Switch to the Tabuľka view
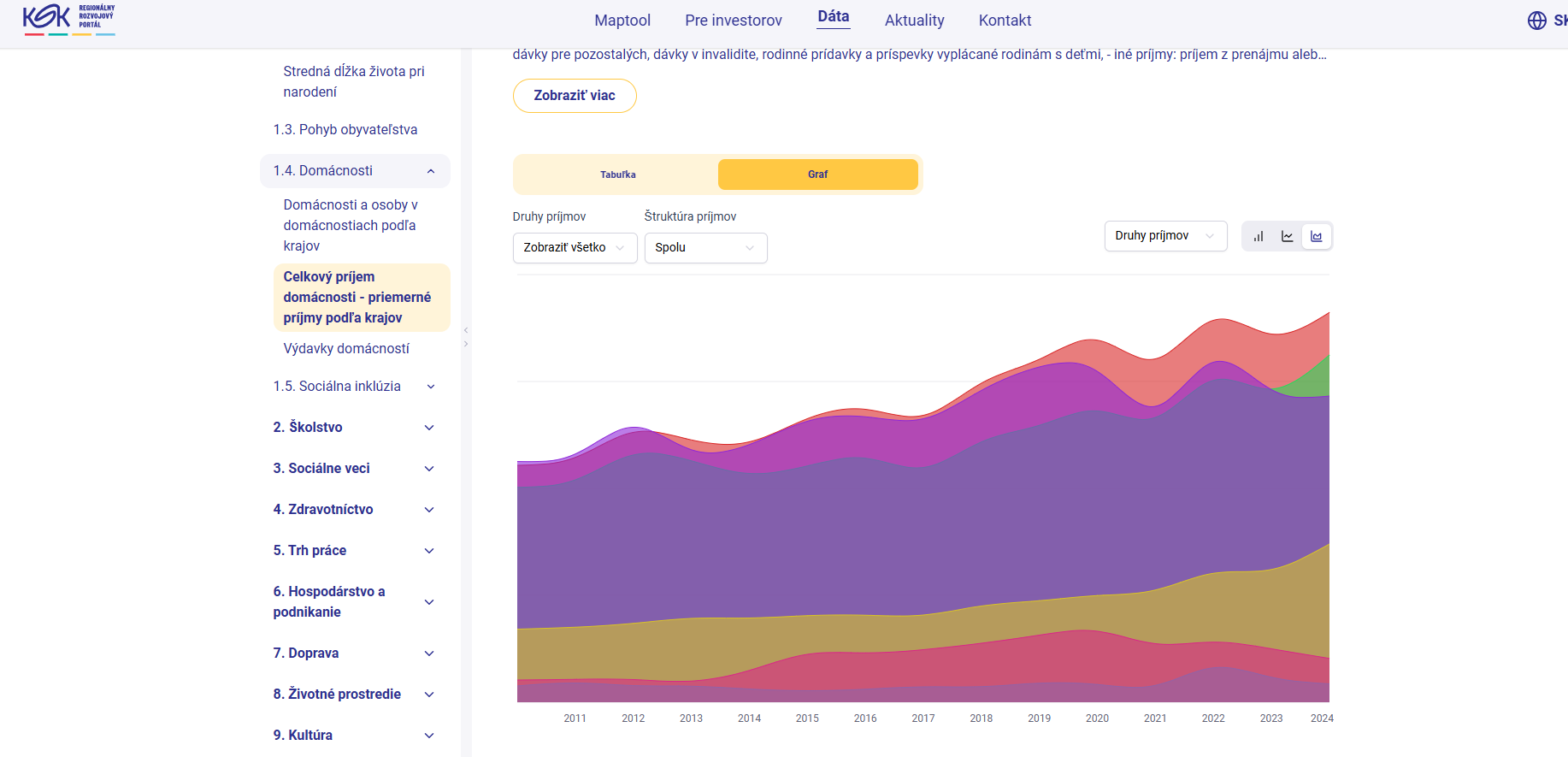This screenshot has width=1568, height=757. (x=617, y=174)
